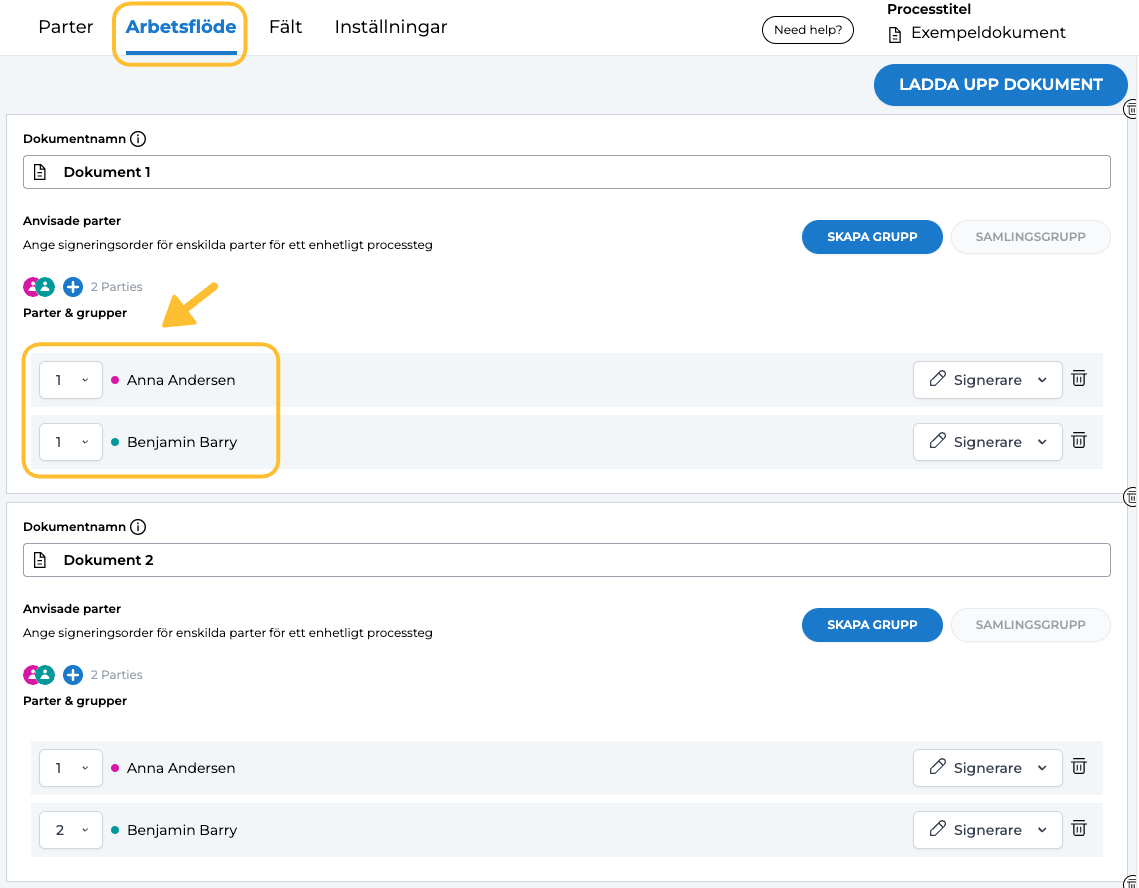The width and height of the screenshot is (1139, 888).
Task: Open Benjamin Barry's order dropdown showing 2
Action: point(71,830)
